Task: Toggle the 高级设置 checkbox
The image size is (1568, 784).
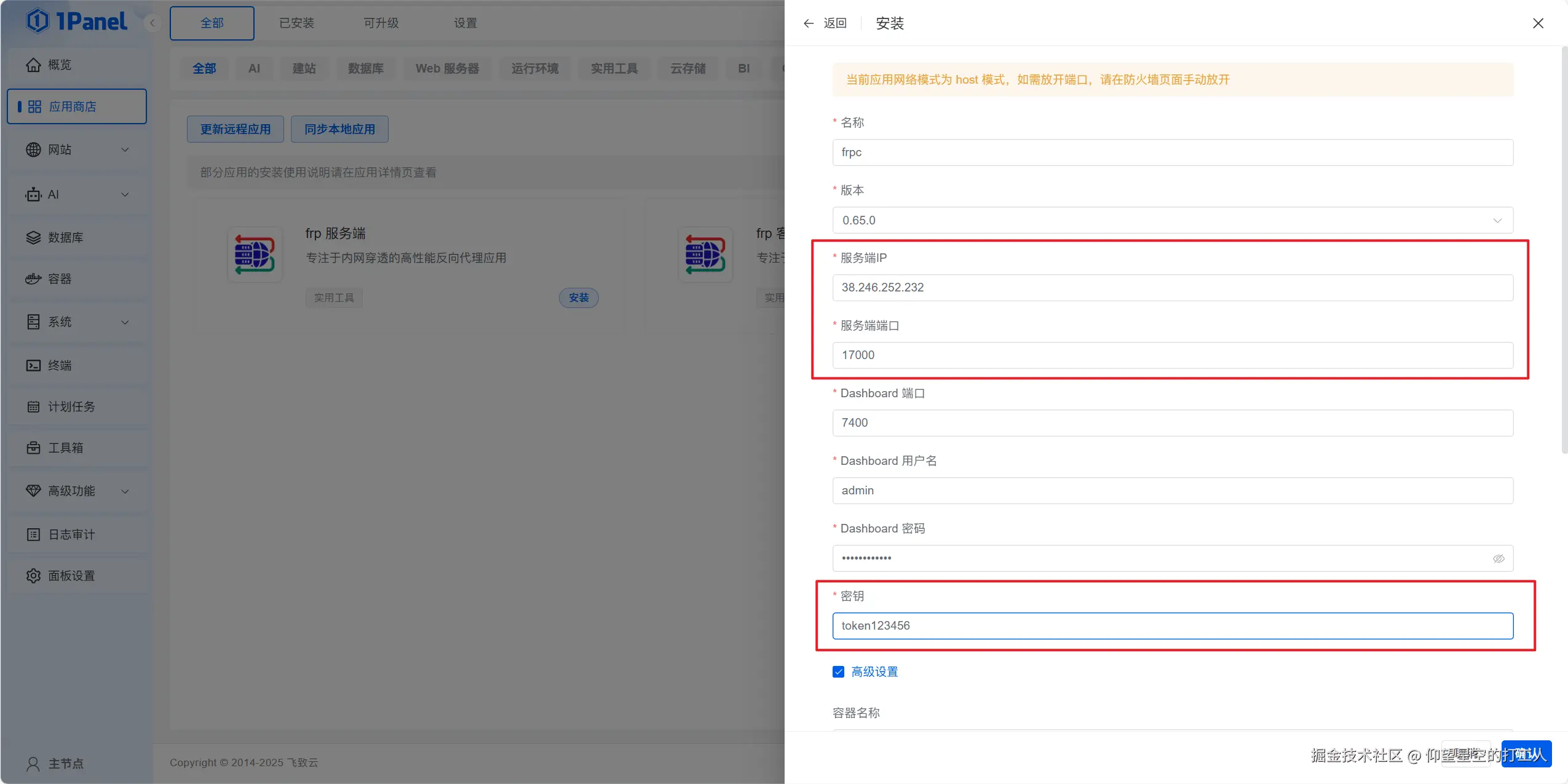Action: [838, 671]
